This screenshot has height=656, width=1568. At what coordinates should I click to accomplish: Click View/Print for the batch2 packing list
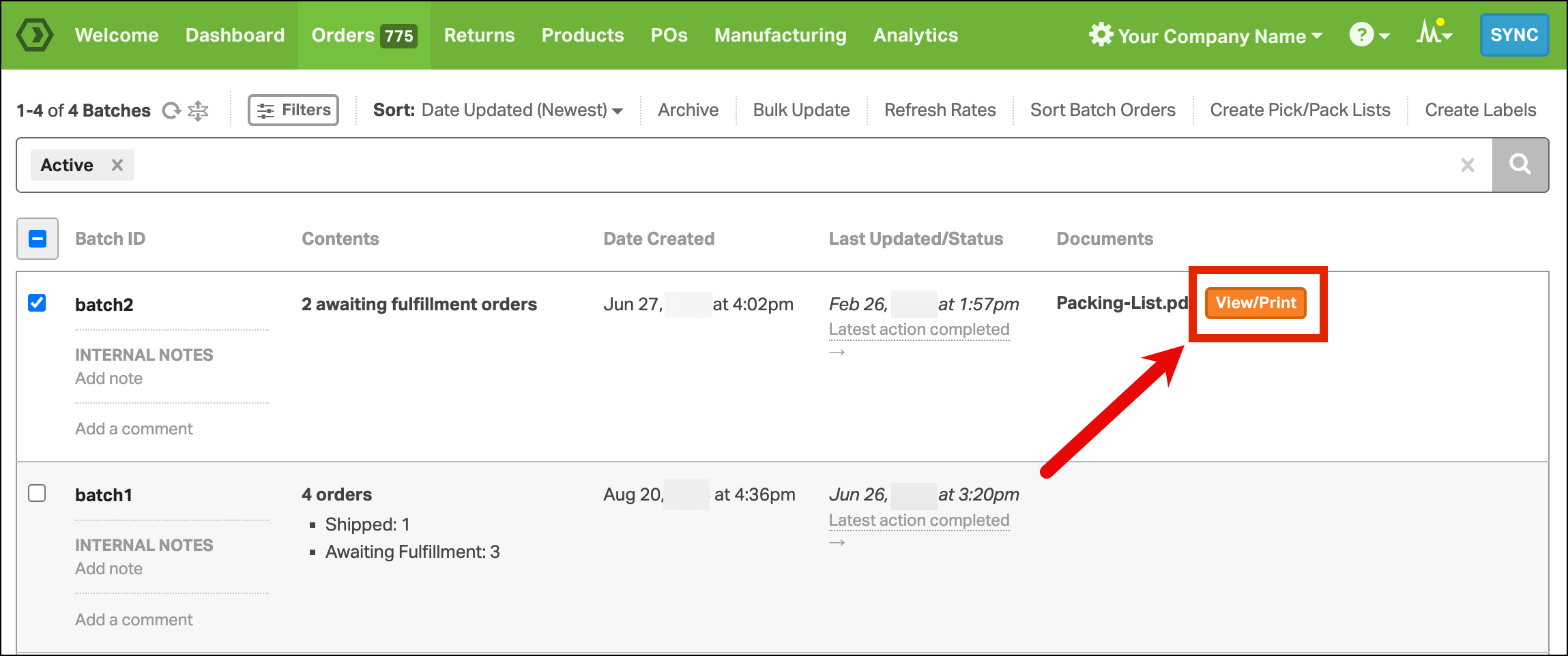coord(1255,303)
